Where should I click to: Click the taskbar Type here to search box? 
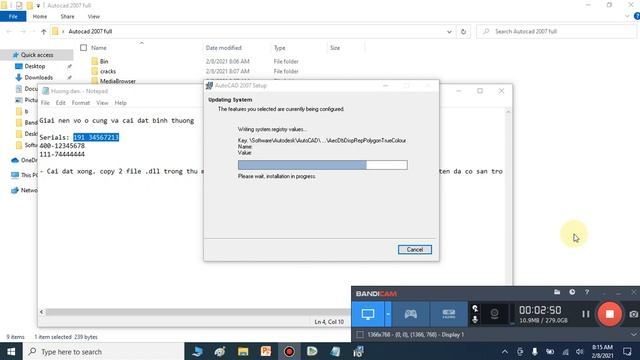click(104, 351)
